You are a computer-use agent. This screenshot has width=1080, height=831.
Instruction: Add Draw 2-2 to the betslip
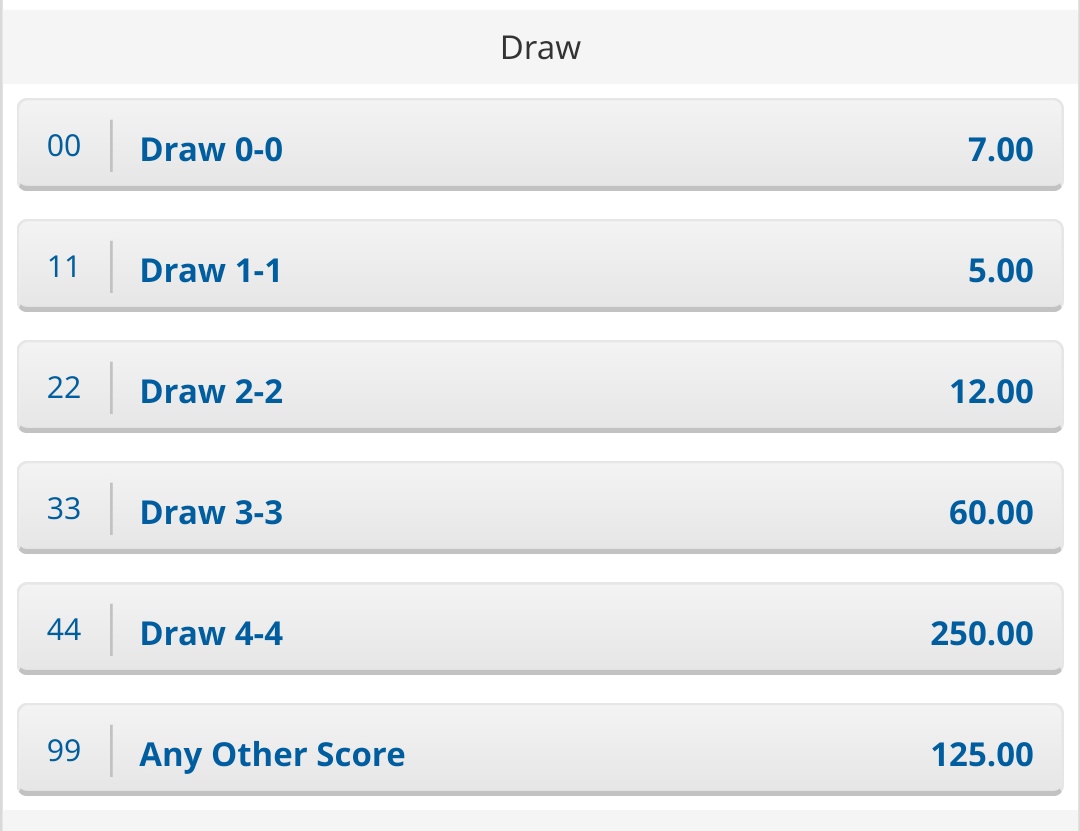(x=211, y=392)
